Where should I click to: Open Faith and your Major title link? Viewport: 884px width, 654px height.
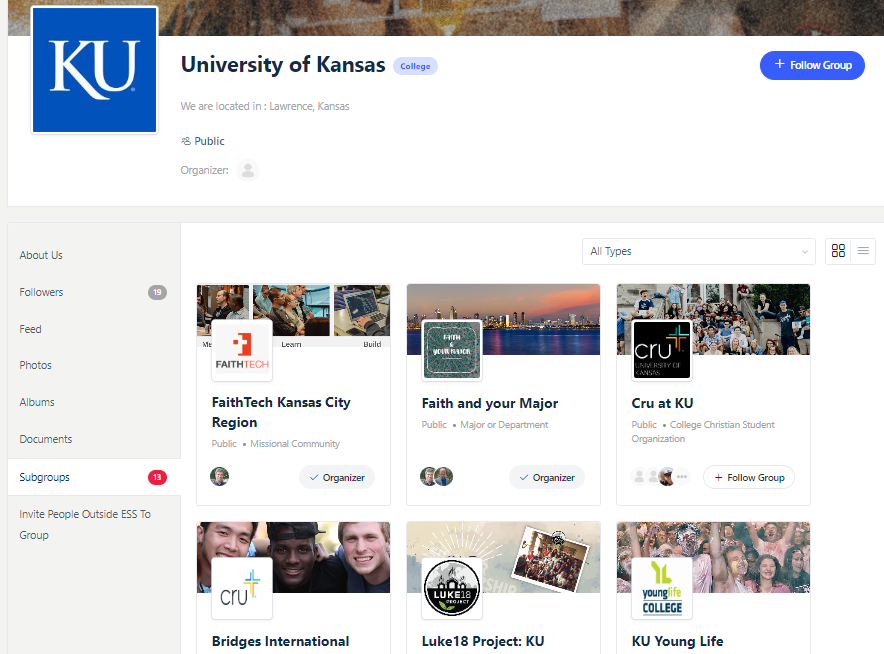coord(490,403)
